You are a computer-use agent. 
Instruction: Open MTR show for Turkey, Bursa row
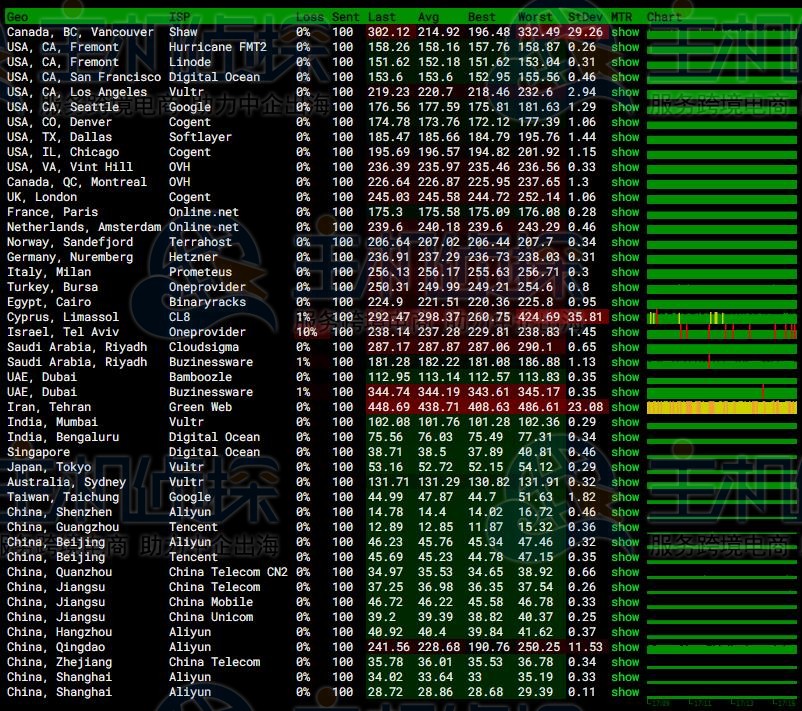coord(625,287)
